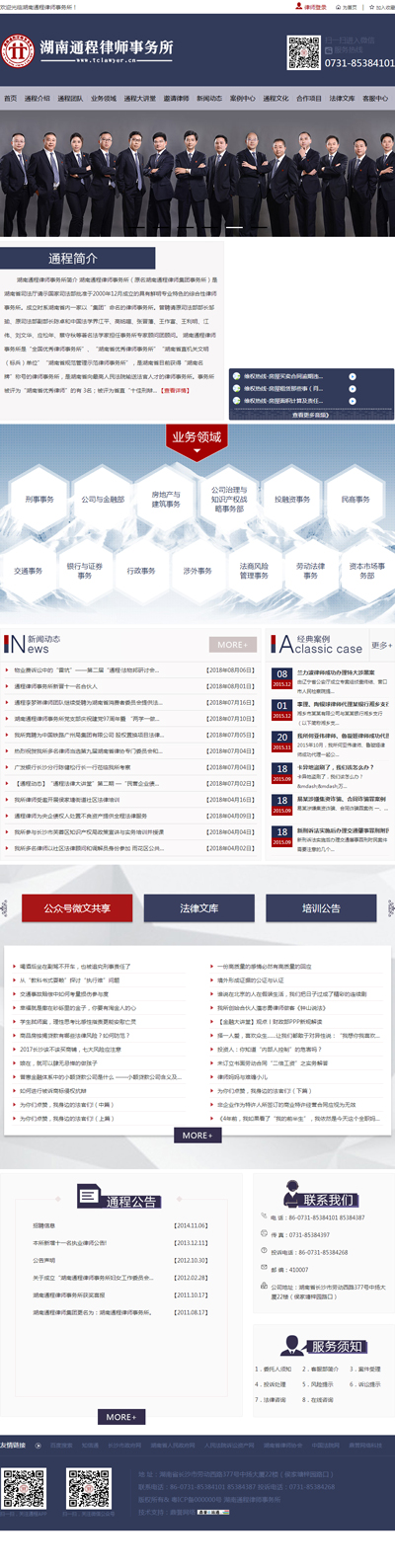This screenshot has height=1568, width=395.
Task: Open the 通程团队 menu item
Action: [x=70, y=99]
